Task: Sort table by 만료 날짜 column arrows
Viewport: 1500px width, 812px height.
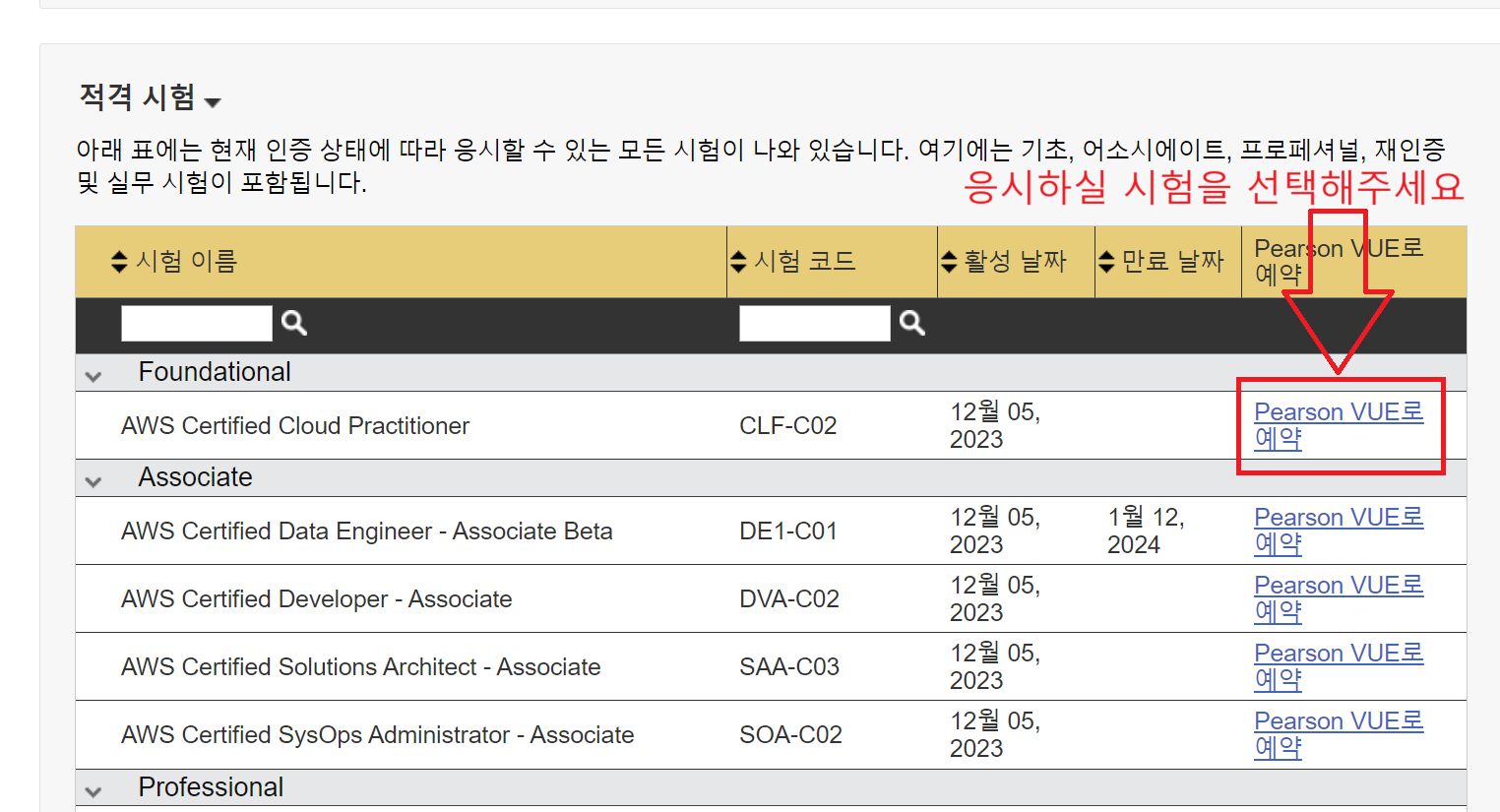Action: [1106, 261]
